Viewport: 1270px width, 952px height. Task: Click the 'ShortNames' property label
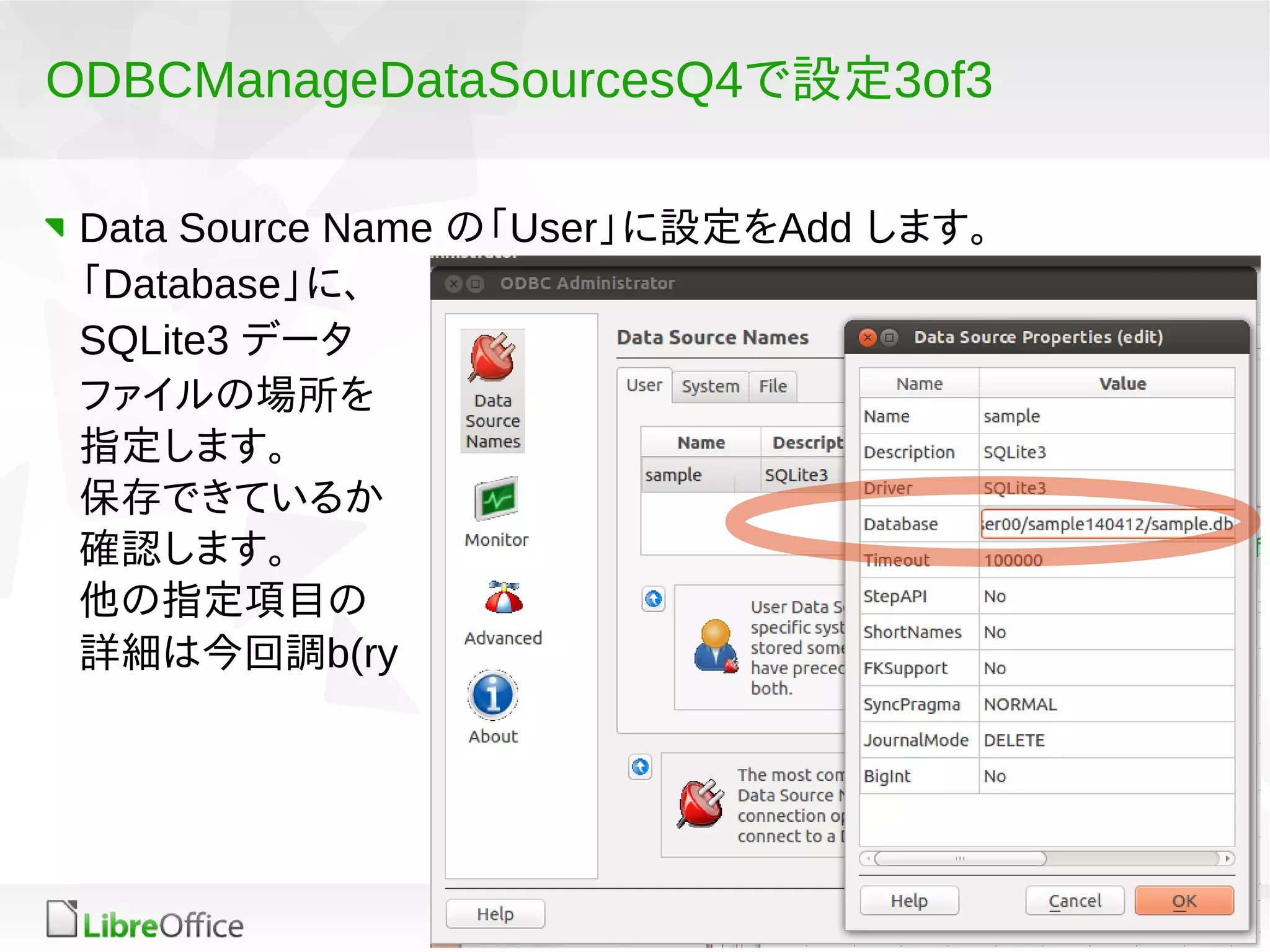(x=912, y=632)
